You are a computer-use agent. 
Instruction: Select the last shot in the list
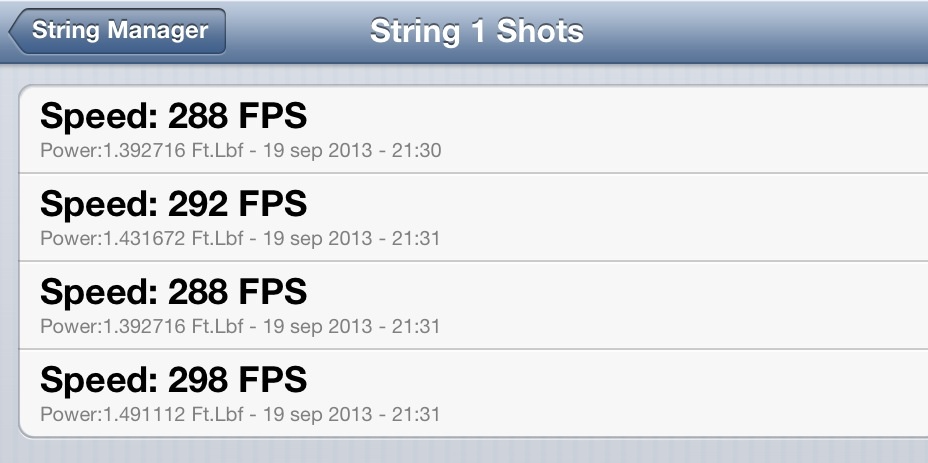470,393
